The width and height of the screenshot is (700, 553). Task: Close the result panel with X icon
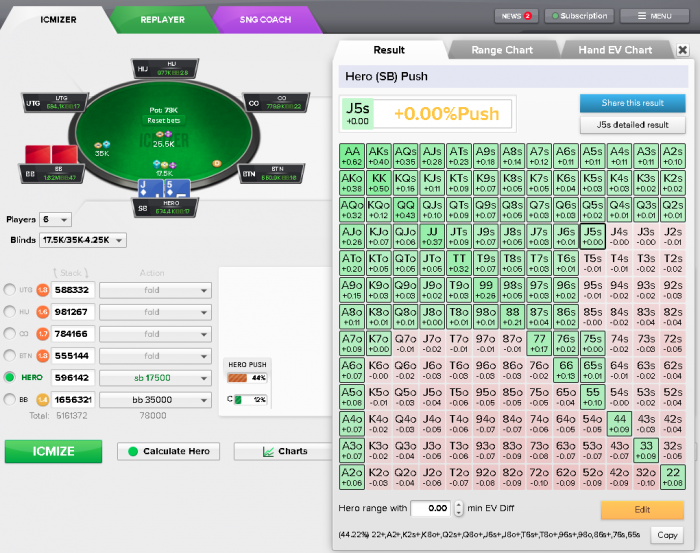tap(683, 50)
